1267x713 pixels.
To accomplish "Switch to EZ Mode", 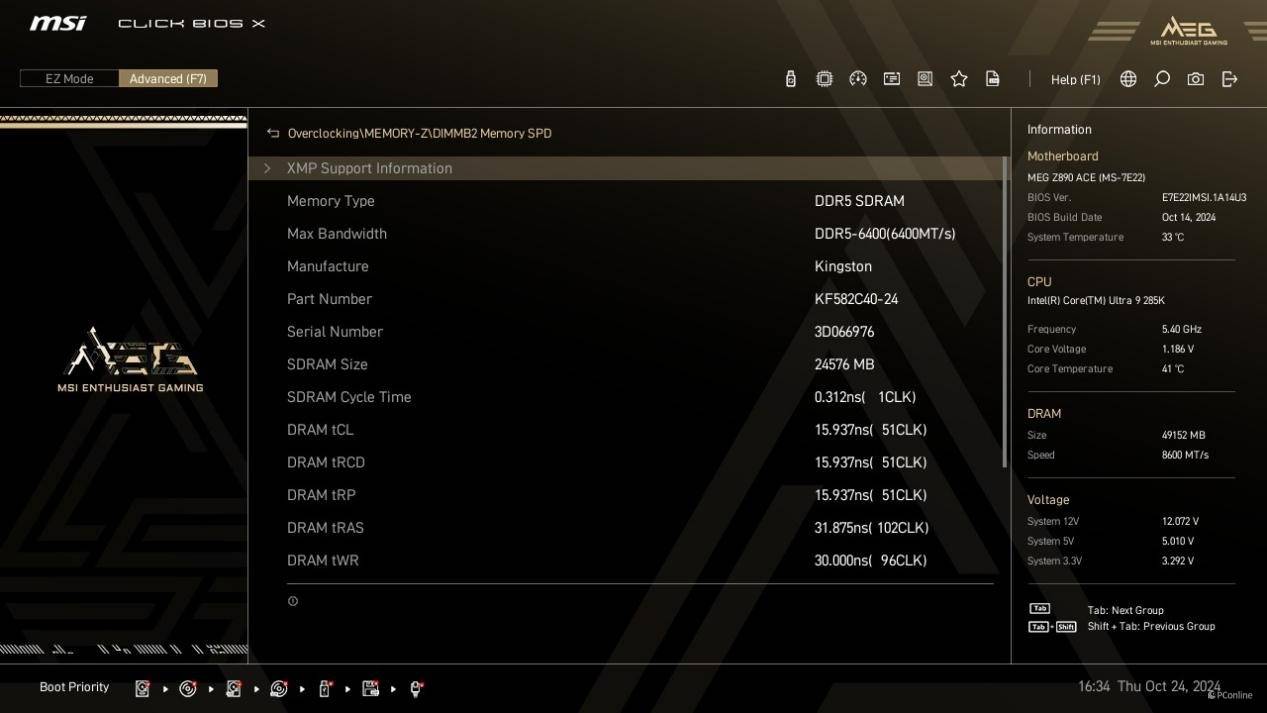I will (x=69, y=79).
